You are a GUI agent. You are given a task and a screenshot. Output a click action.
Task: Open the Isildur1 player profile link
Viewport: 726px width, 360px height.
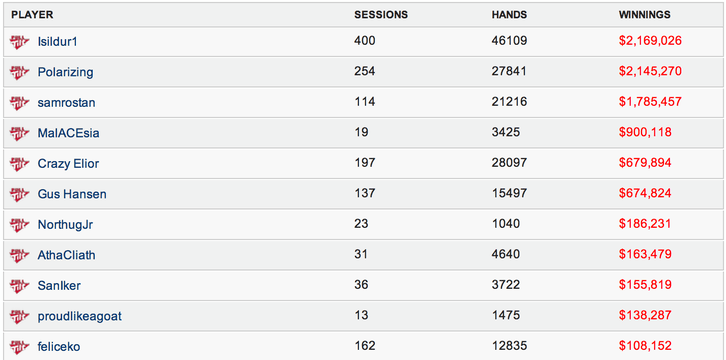click(57, 42)
